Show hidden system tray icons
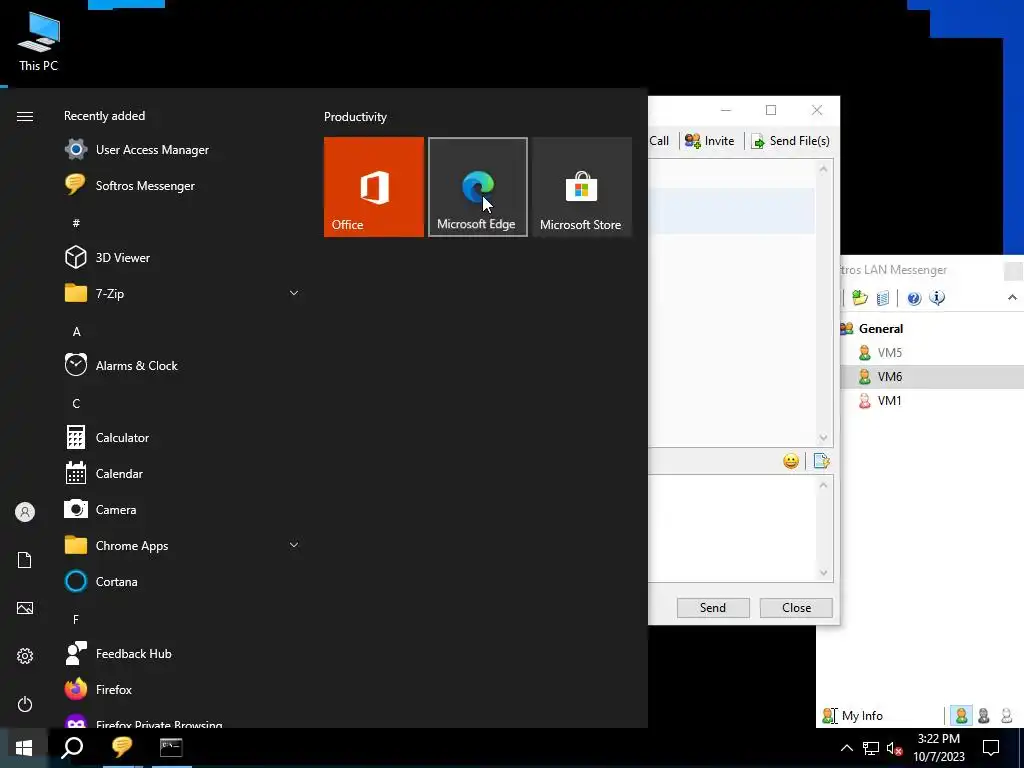1024x768 pixels. (846, 748)
